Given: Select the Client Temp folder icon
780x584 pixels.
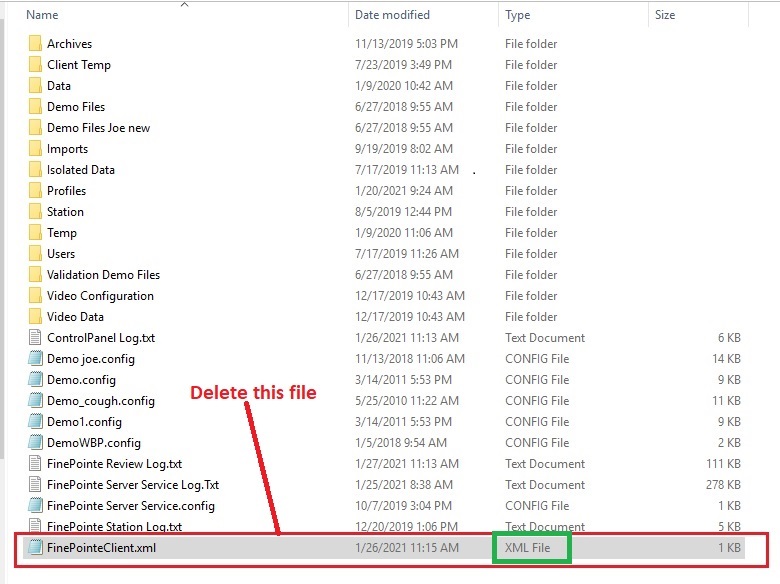Looking at the screenshot, I should coord(35,65).
